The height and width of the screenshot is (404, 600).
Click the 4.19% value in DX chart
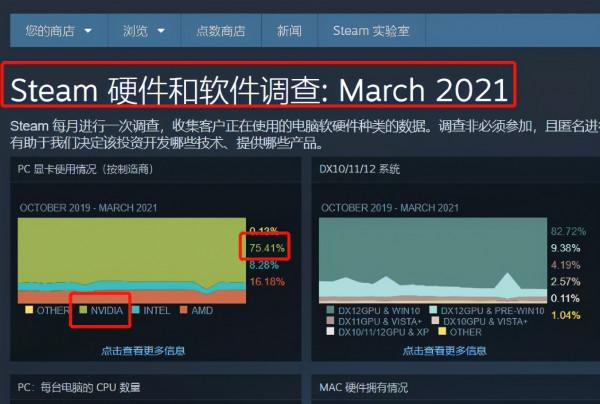point(566,265)
